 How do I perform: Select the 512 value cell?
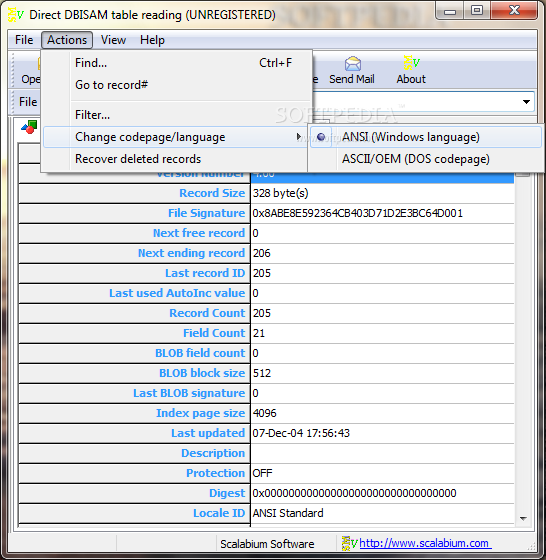[382, 373]
